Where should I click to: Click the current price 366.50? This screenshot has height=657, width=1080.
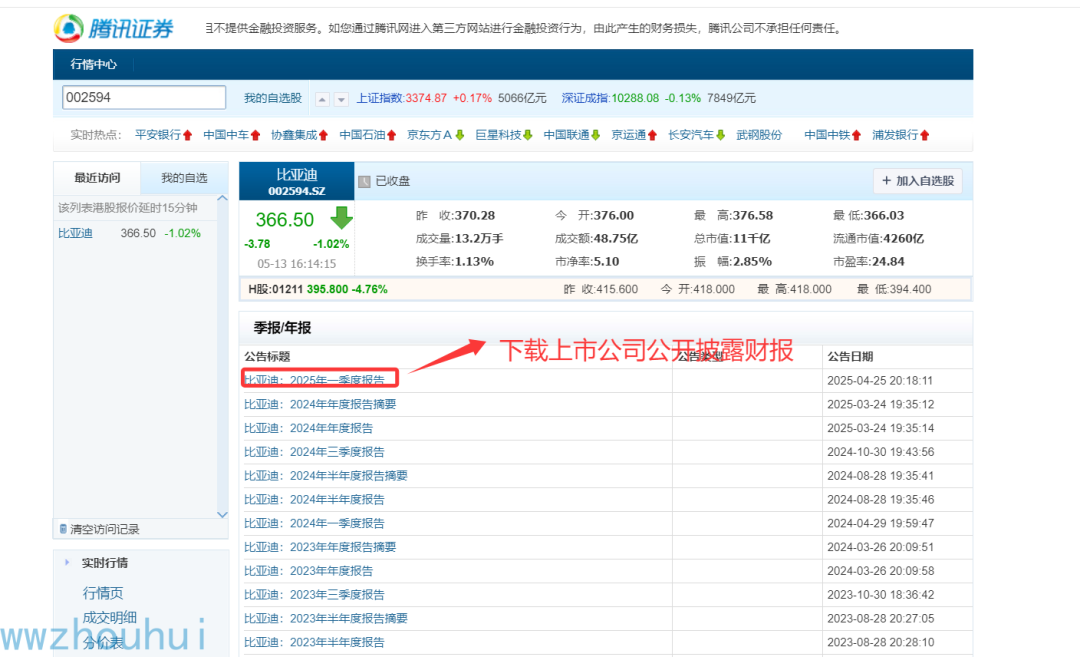284,220
